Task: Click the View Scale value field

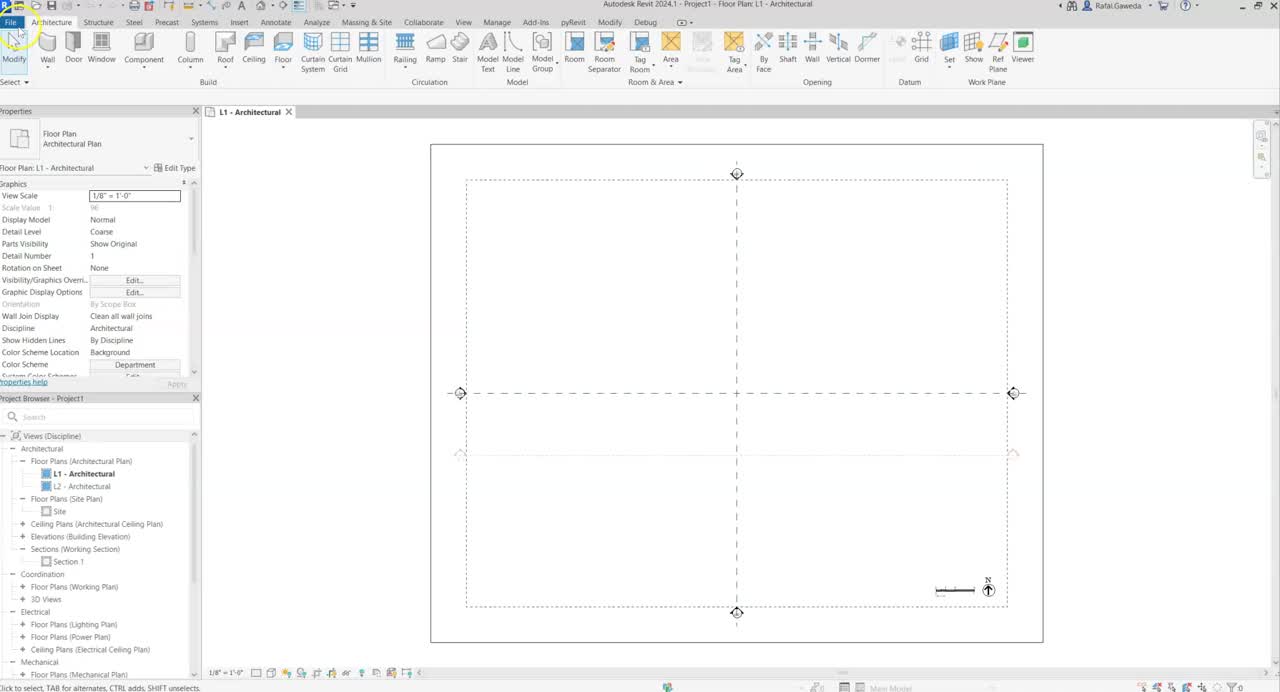Action: 135,196
